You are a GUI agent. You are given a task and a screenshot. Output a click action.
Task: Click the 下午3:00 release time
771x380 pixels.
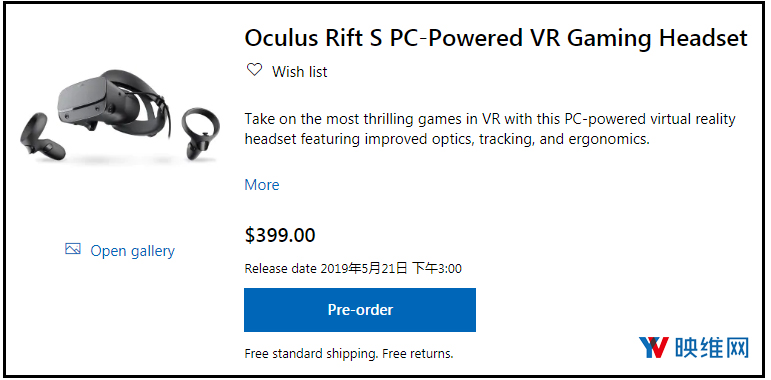(437, 268)
